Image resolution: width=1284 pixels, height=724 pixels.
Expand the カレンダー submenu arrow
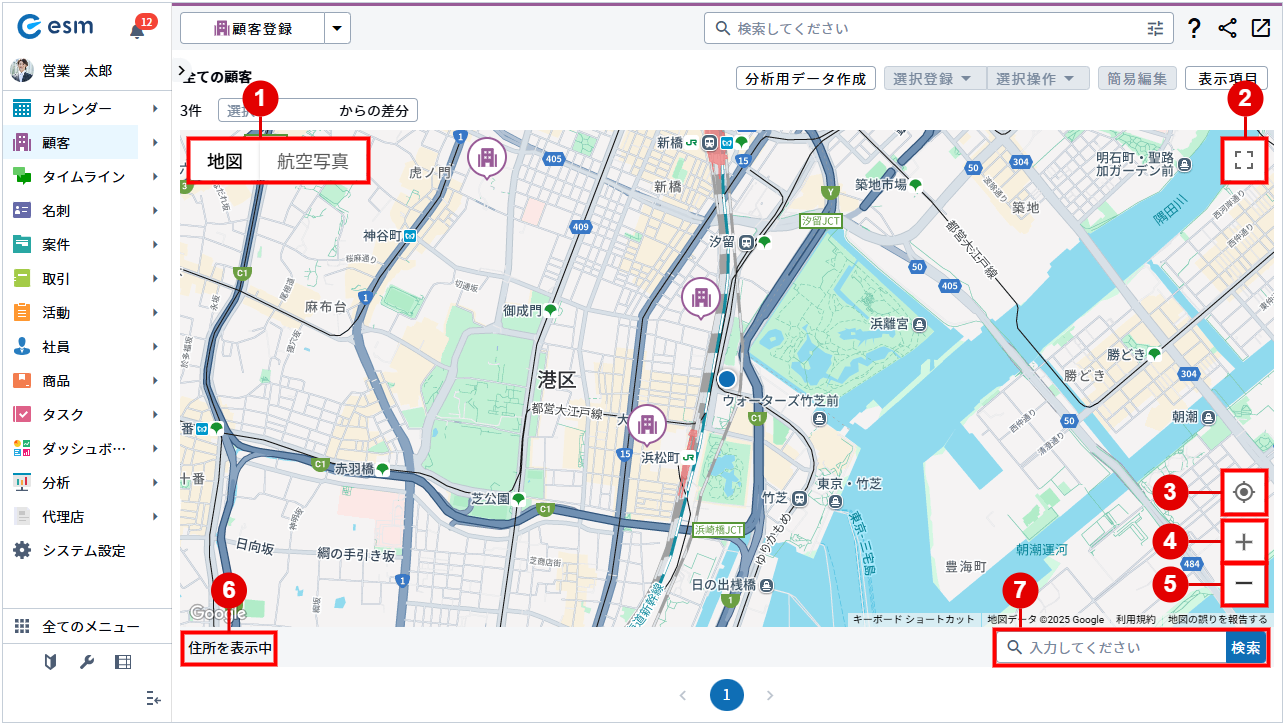(x=155, y=108)
